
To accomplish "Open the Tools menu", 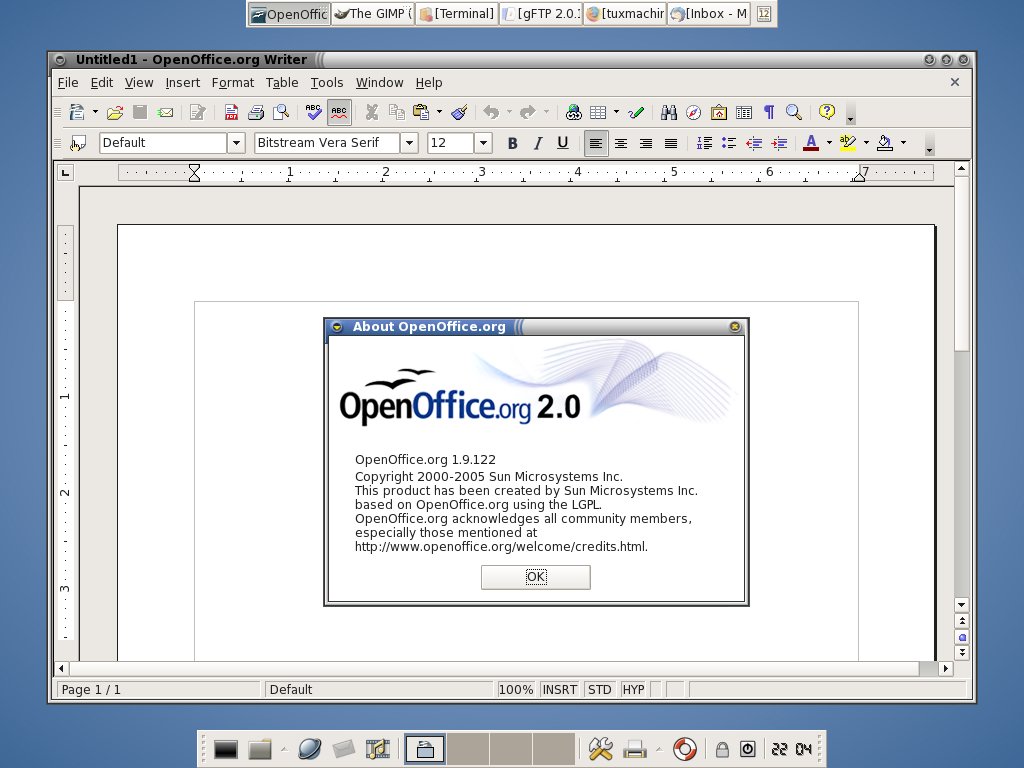I will click(327, 83).
